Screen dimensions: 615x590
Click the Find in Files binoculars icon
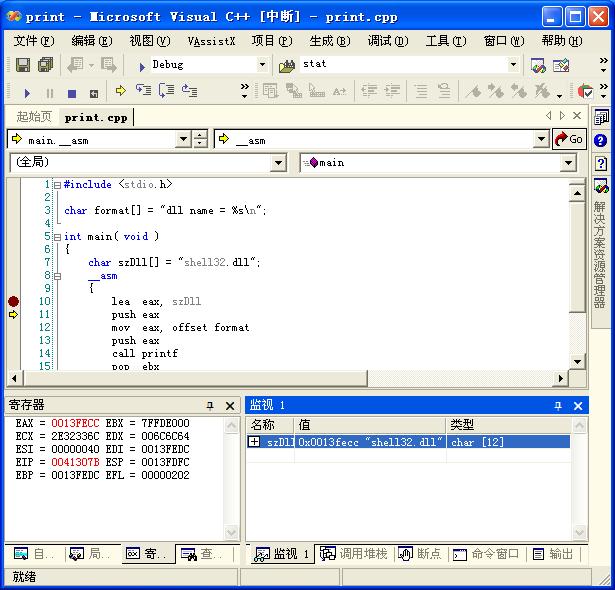[287, 66]
